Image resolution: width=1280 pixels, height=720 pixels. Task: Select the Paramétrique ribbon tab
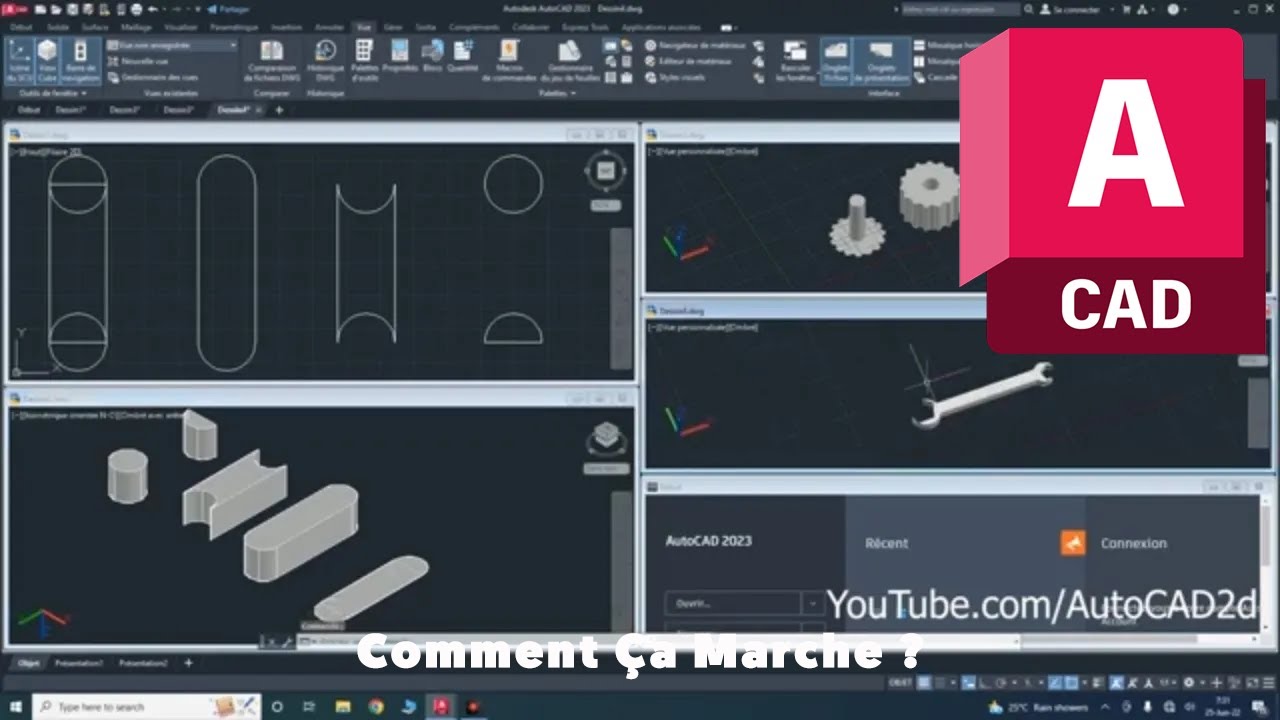[x=233, y=27]
